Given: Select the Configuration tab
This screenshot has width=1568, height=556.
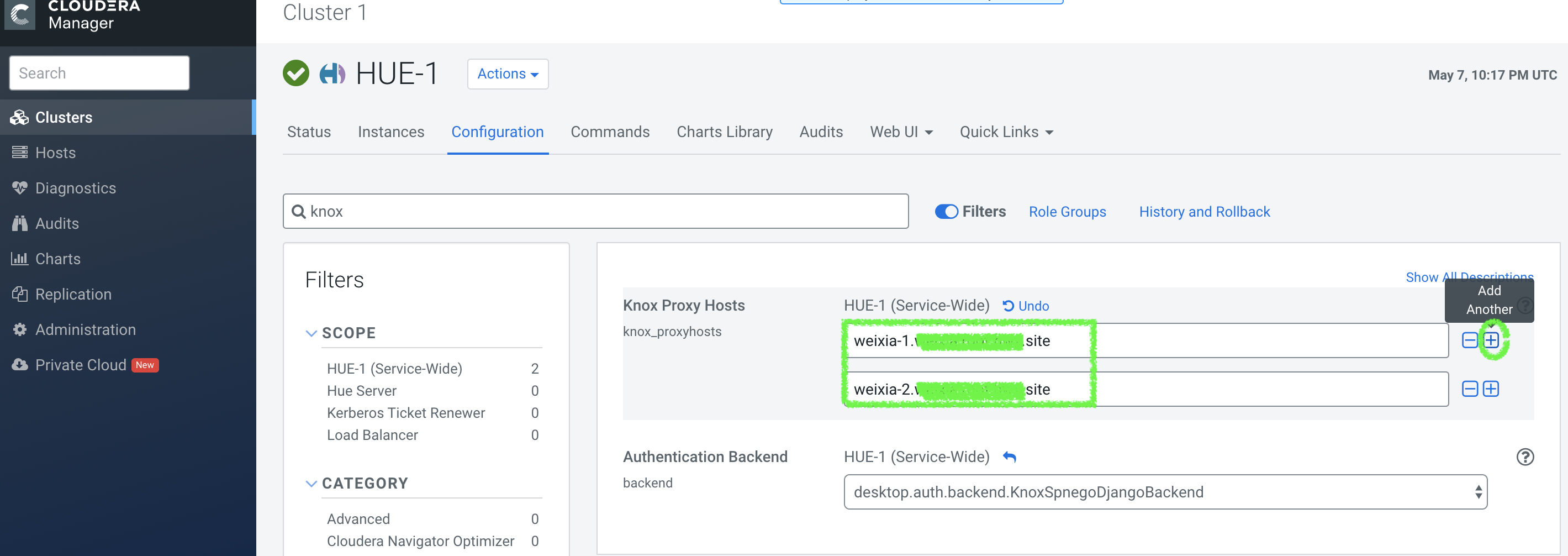Looking at the screenshot, I should (x=497, y=132).
